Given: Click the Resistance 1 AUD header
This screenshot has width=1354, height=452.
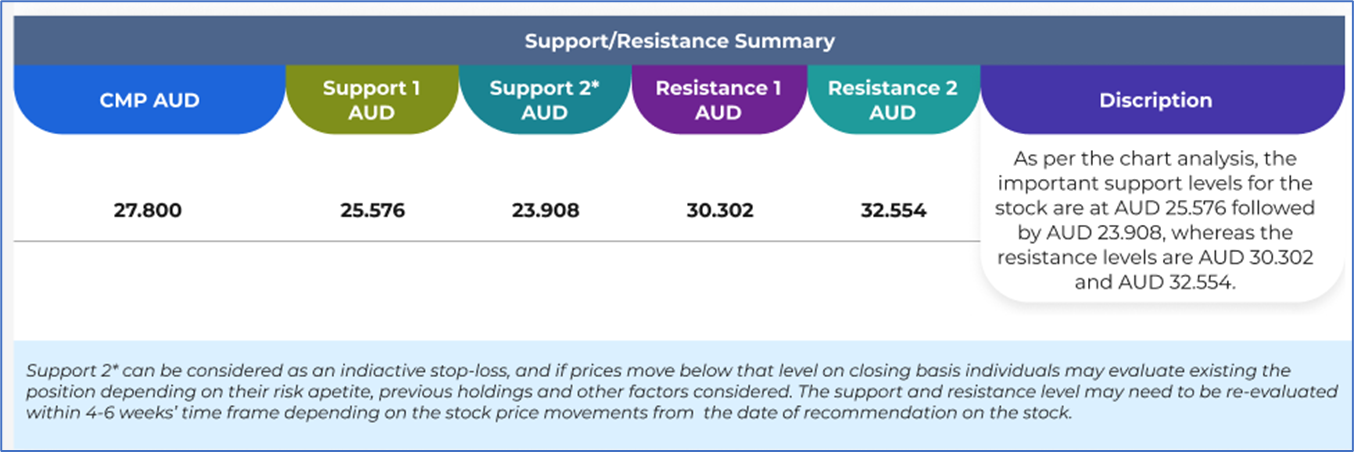Looking at the screenshot, I should click(x=718, y=100).
